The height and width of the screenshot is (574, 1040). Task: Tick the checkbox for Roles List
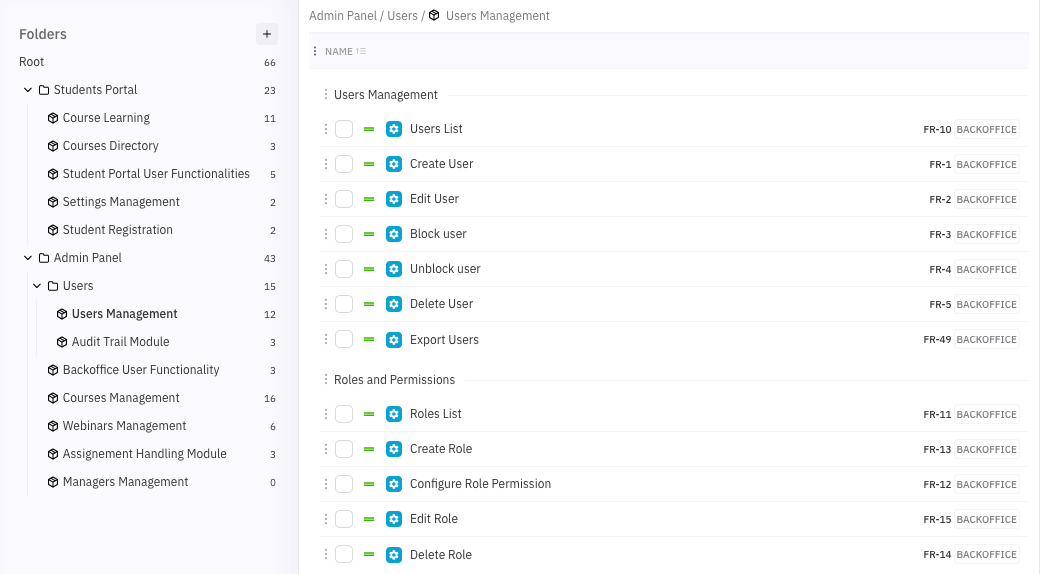tap(344, 414)
